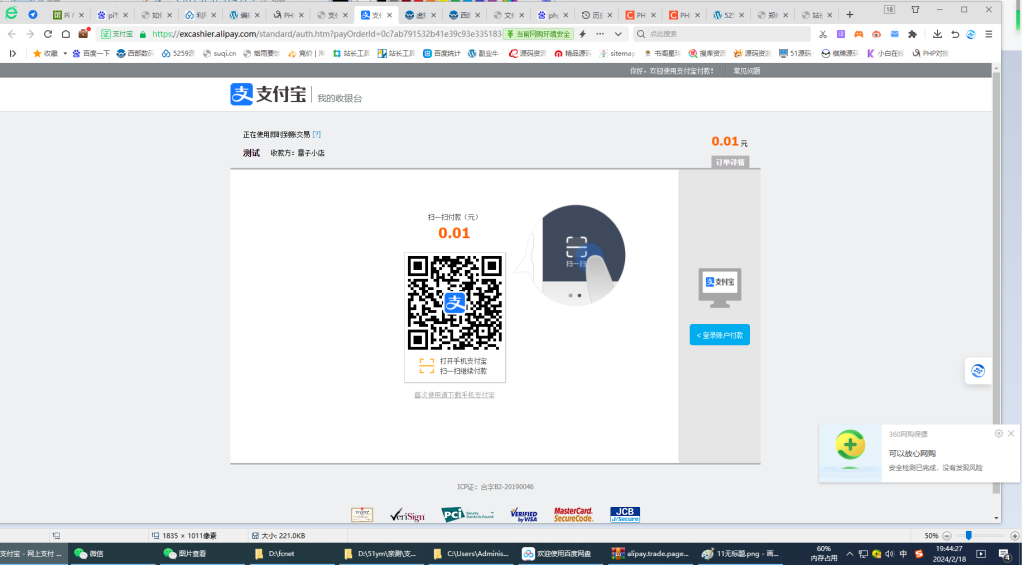
Task: Click the floating blue assistant icon at right edge
Action: pos(978,371)
